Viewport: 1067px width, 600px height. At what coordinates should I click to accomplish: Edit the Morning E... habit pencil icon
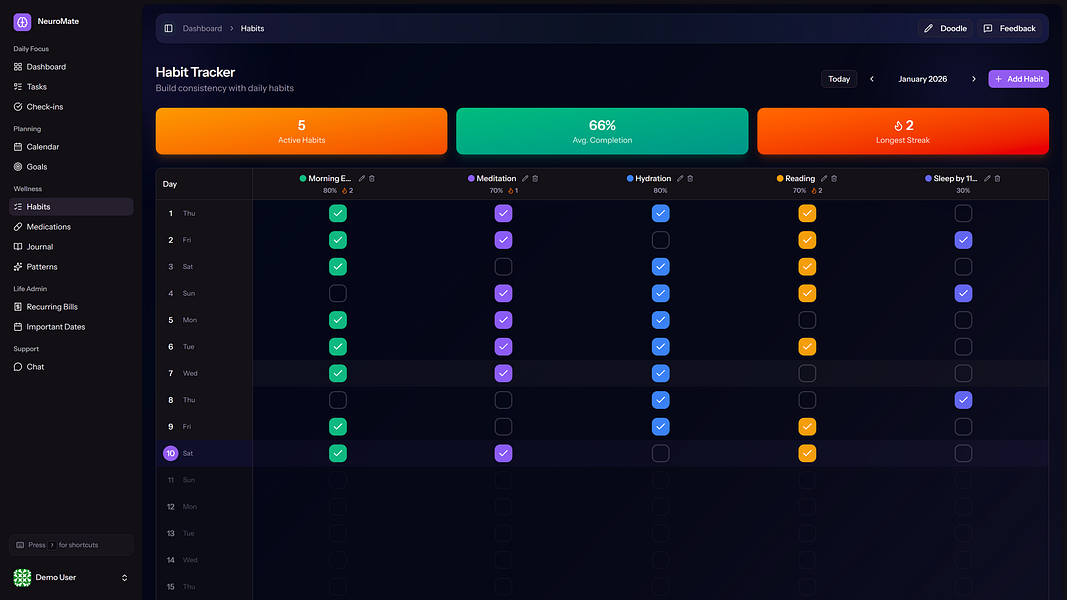tap(362, 178)
